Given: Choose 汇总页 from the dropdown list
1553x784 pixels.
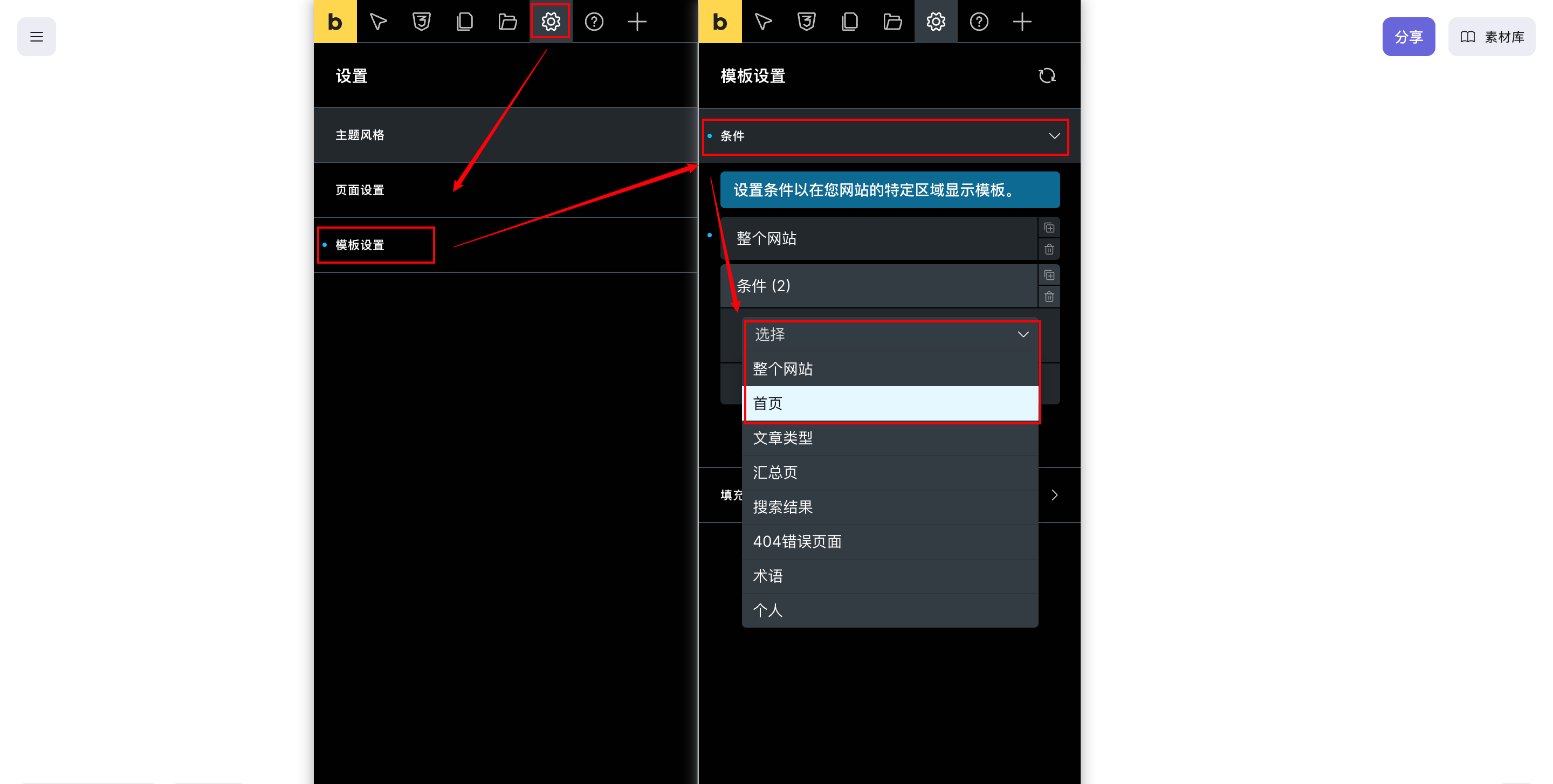Looking at the screenshot, I should click(890, 472).
